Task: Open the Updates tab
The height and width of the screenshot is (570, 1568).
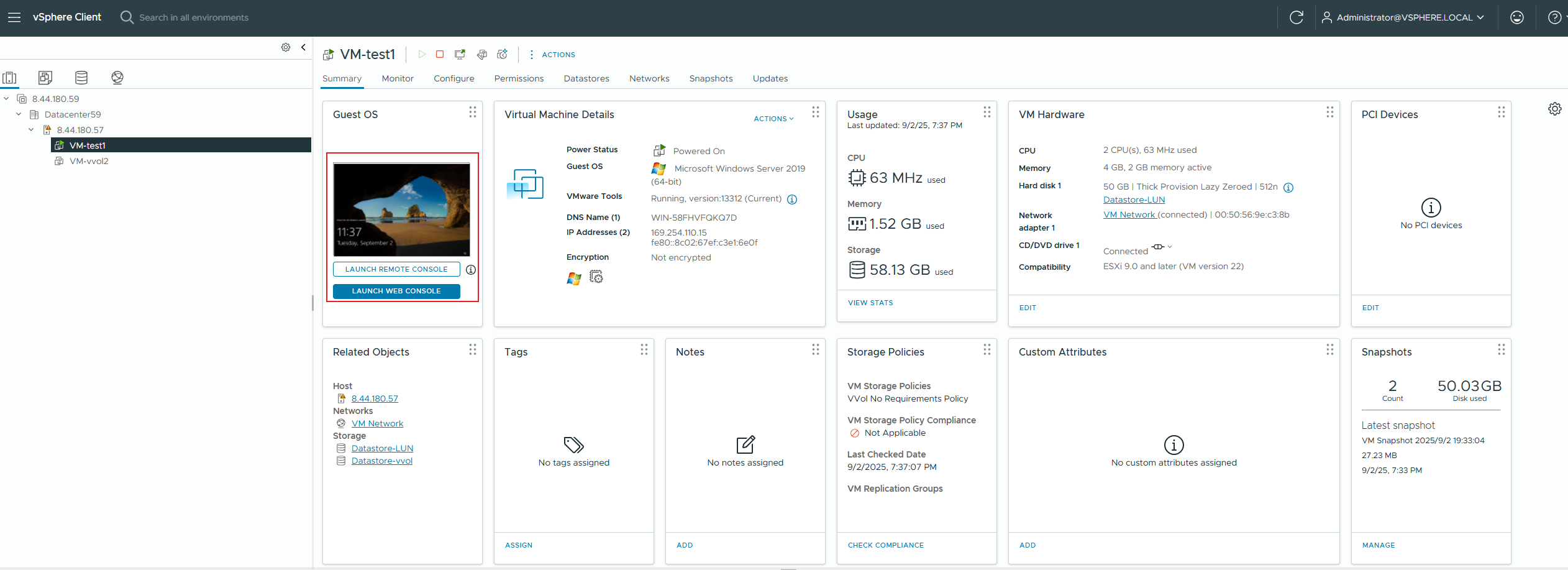Action: pyautogui.click(x=770, y=78)
